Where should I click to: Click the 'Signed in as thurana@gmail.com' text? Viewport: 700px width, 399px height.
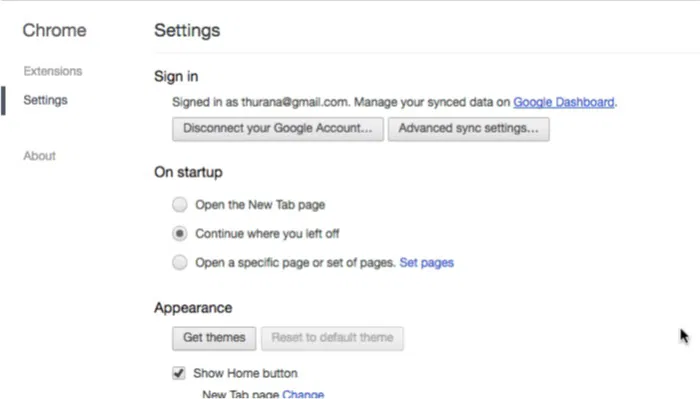point(260,102)
